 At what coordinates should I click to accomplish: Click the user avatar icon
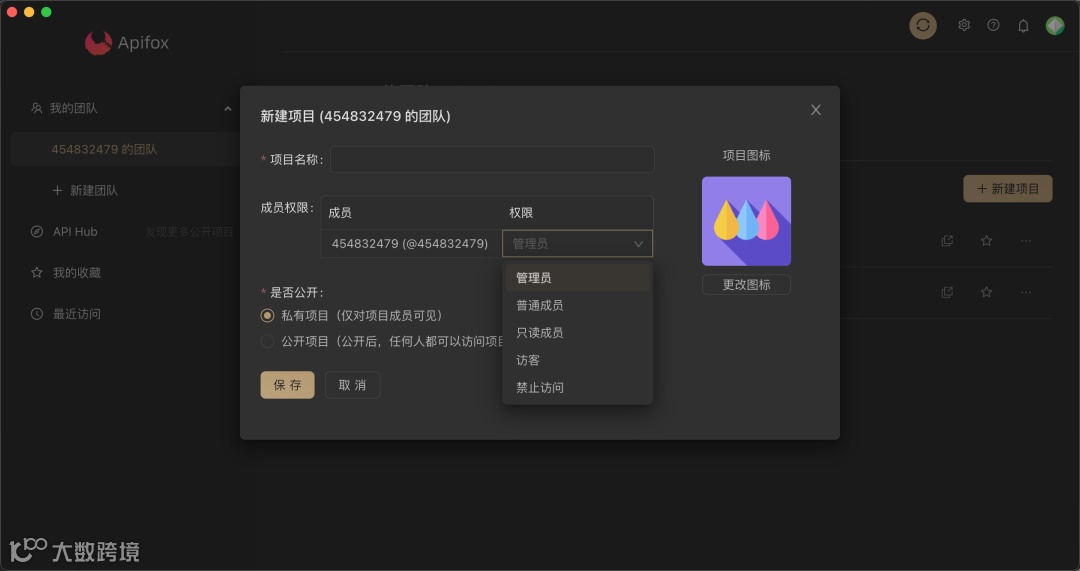point(1055,25)
